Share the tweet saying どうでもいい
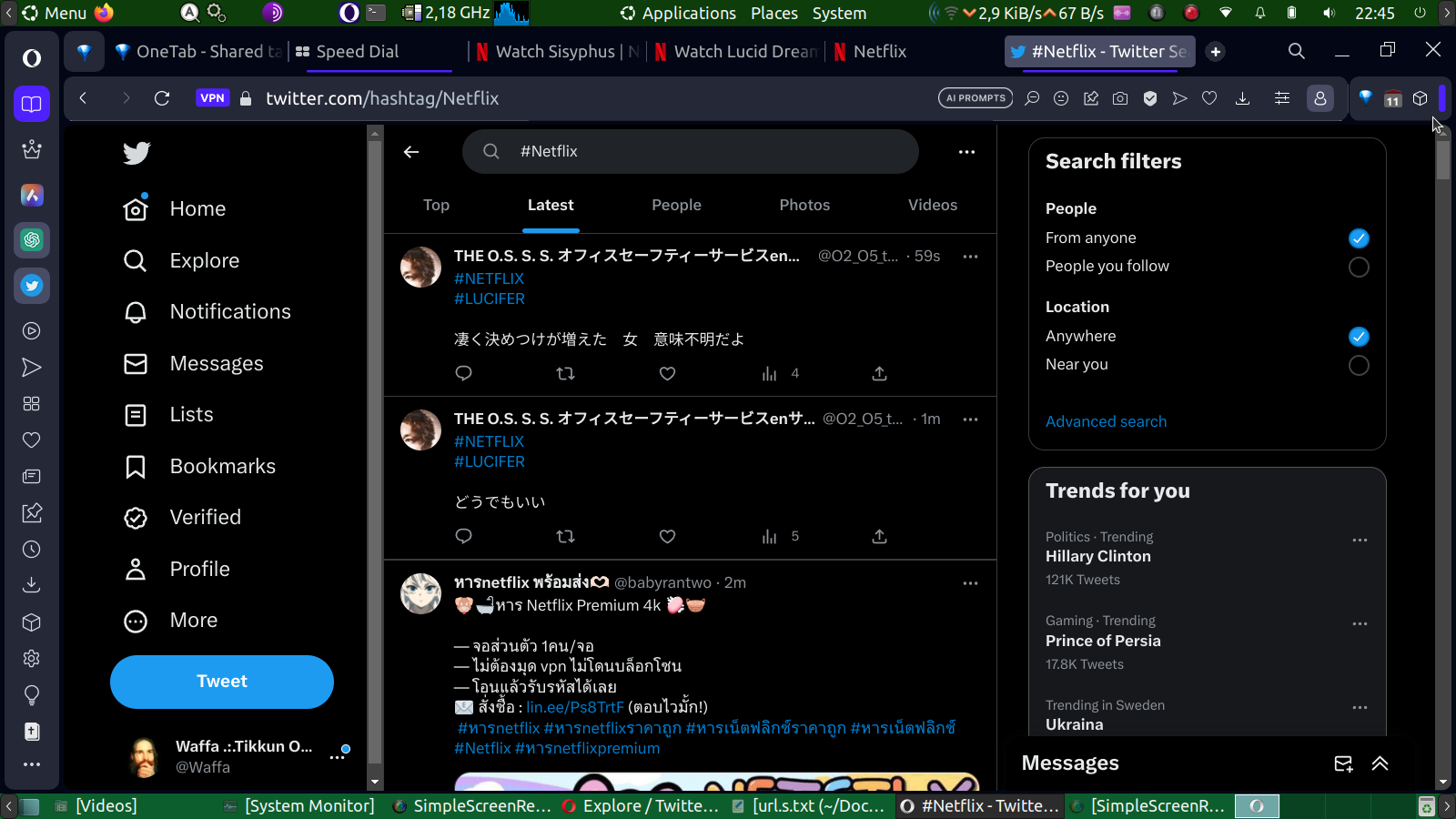The image size is (1456, 819). pos(879,537)
